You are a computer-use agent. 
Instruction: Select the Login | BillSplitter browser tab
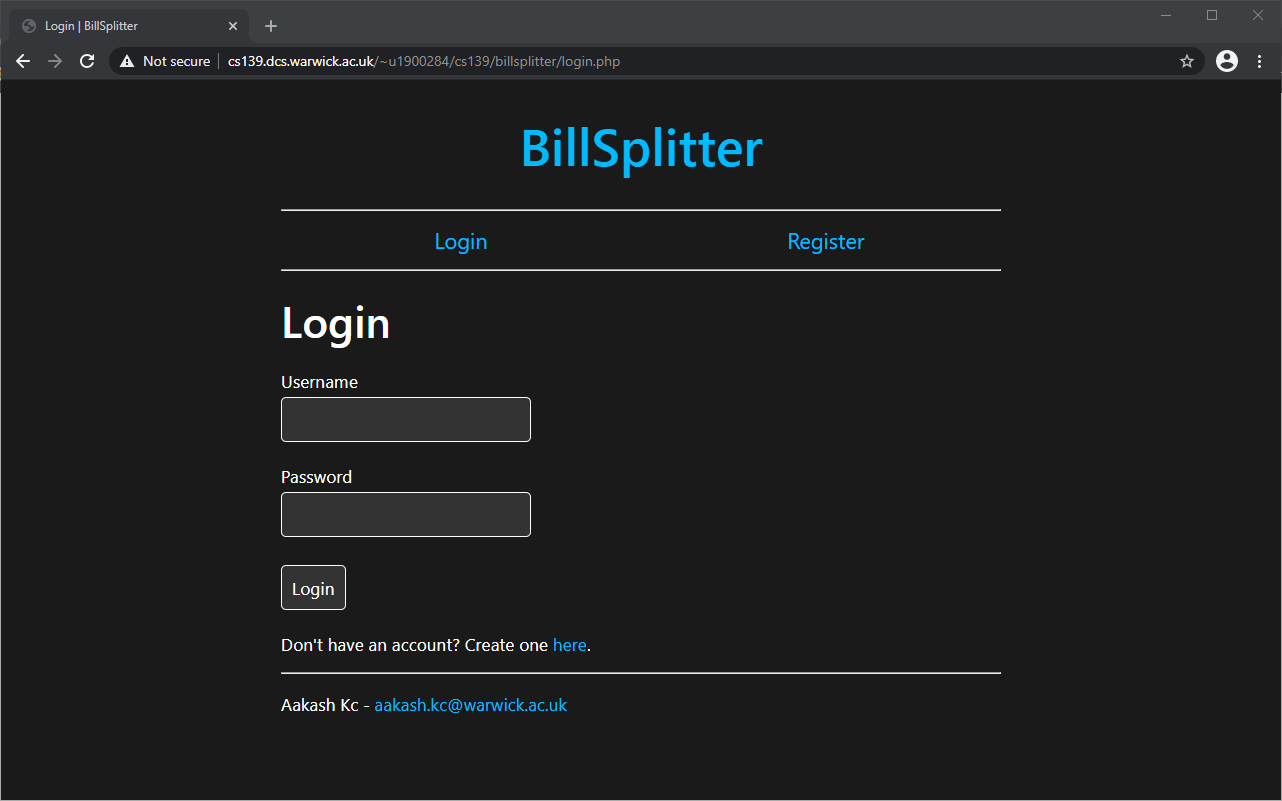pyautogui.click(x=128, y=26)
